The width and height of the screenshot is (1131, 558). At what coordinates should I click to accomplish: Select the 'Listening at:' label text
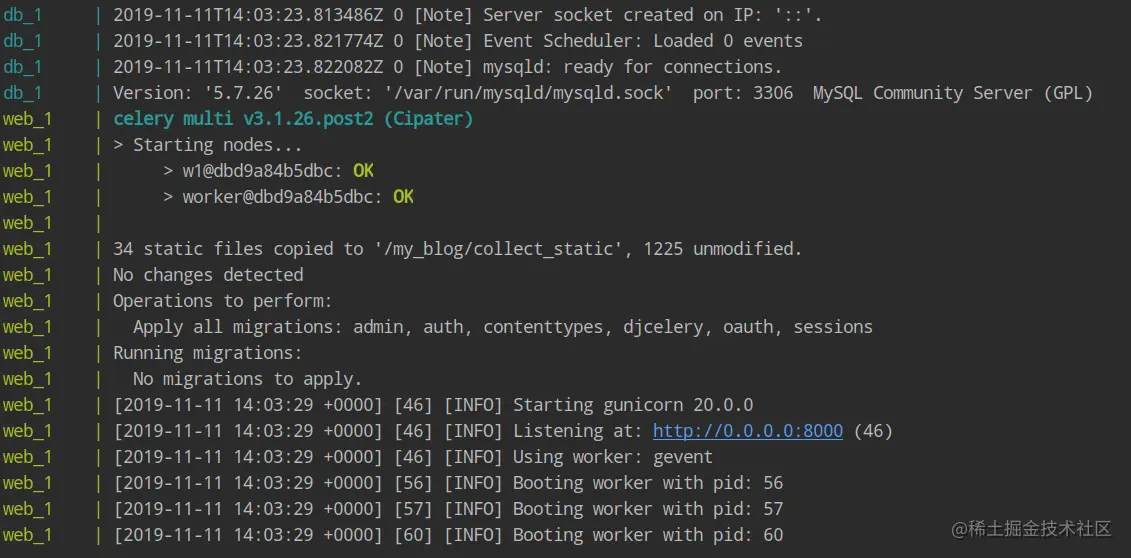578,431
